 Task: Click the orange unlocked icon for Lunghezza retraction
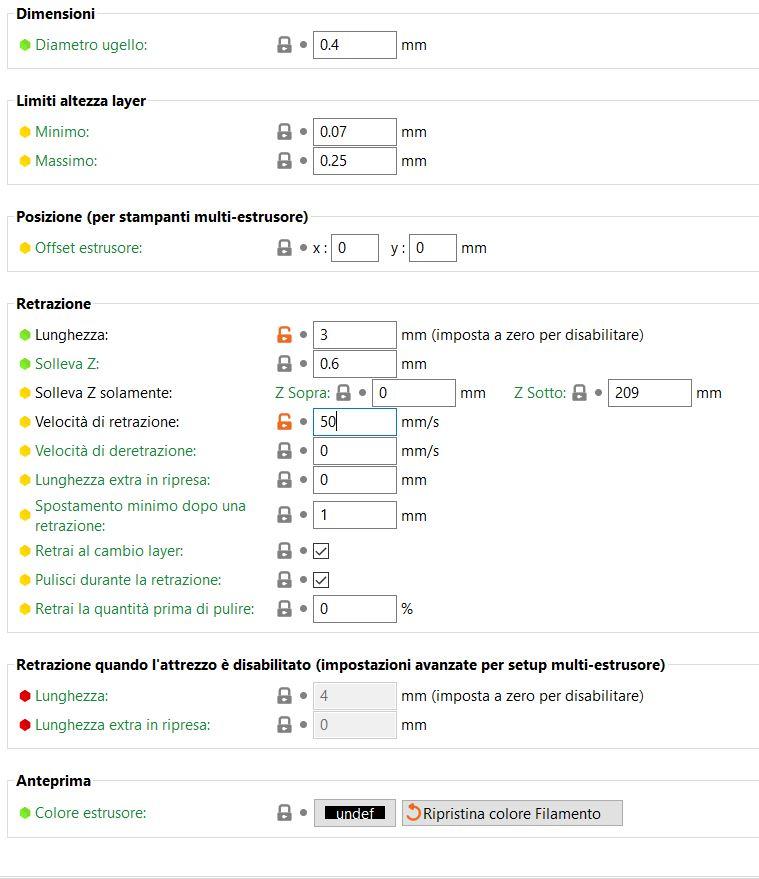(x=284, y=335)
